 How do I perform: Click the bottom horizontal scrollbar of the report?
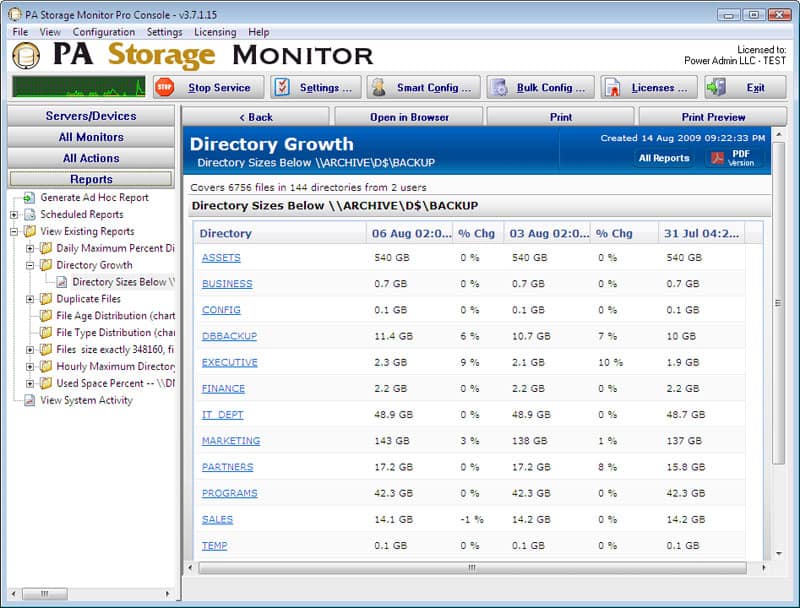pos(470,567)
